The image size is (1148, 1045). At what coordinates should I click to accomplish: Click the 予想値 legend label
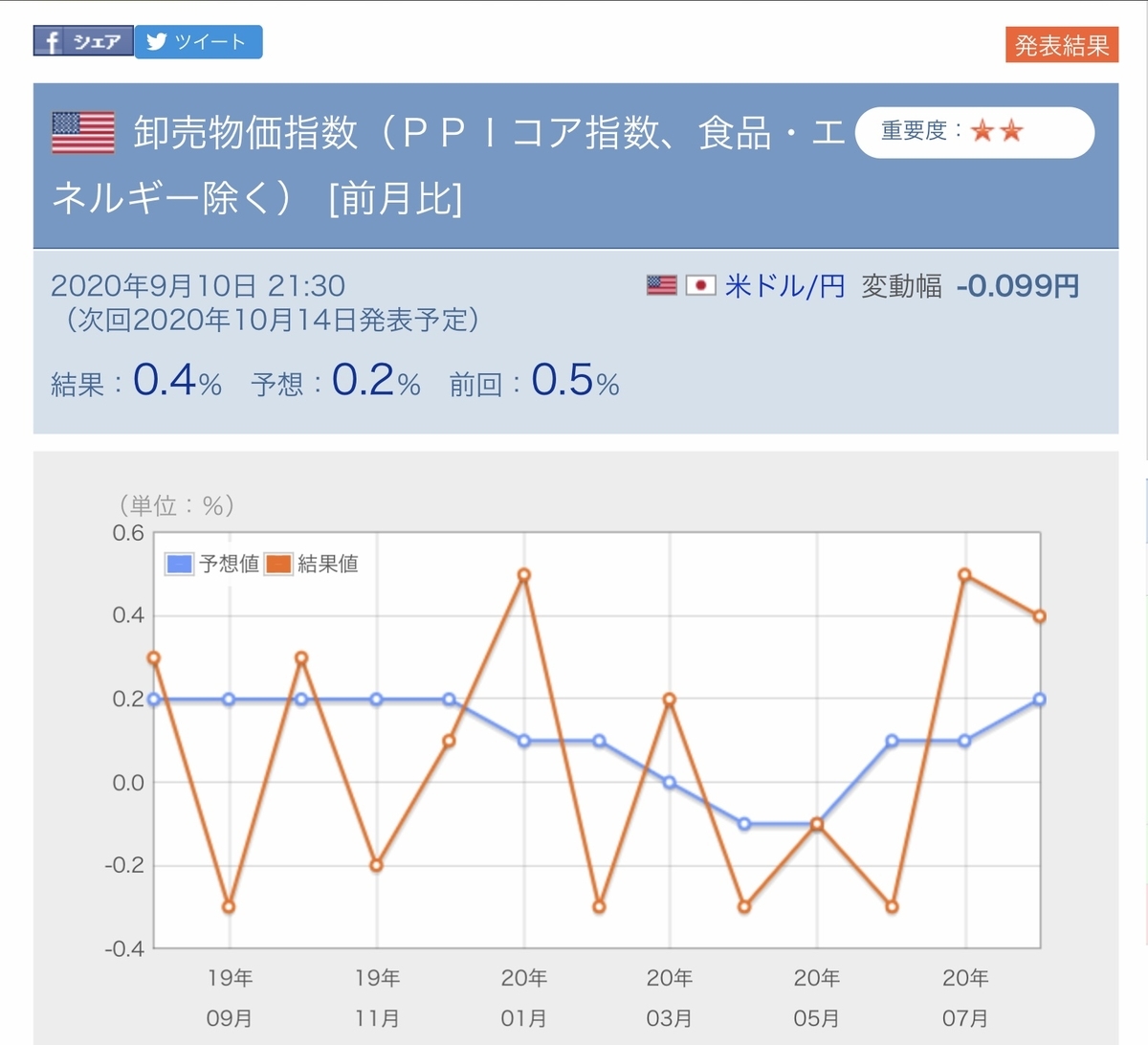point(229,564)
